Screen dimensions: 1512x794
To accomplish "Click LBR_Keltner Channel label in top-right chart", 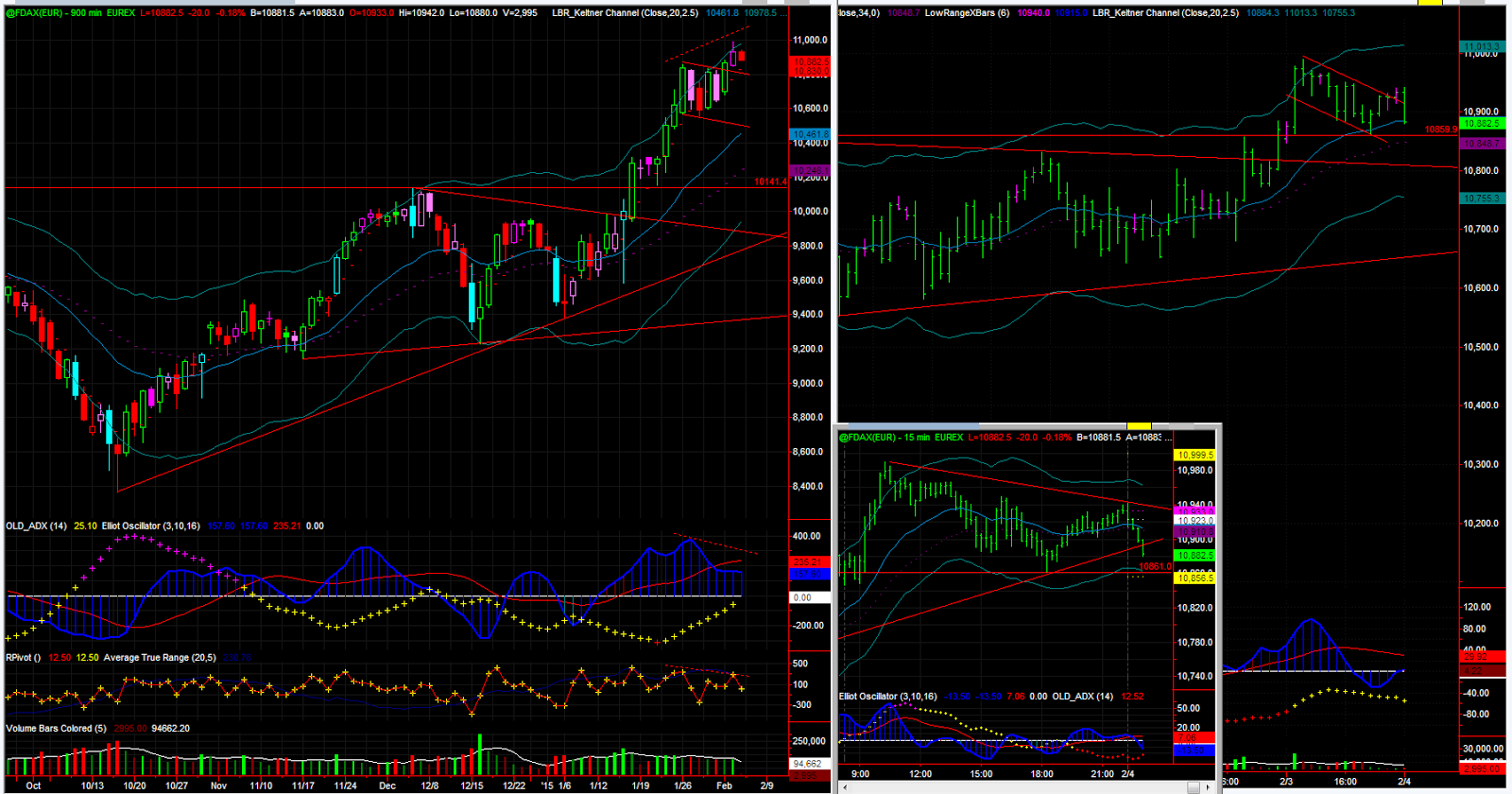I will click(1165, 13).
